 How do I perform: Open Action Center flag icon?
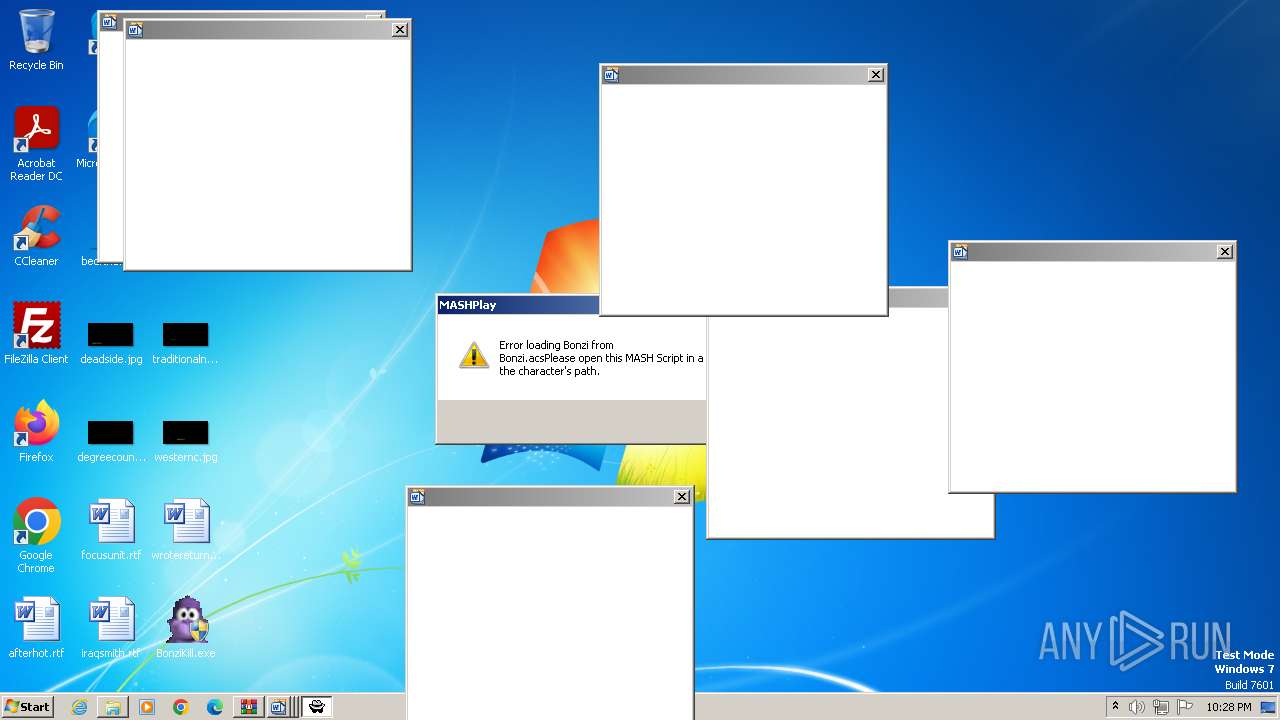point(1185,707)
